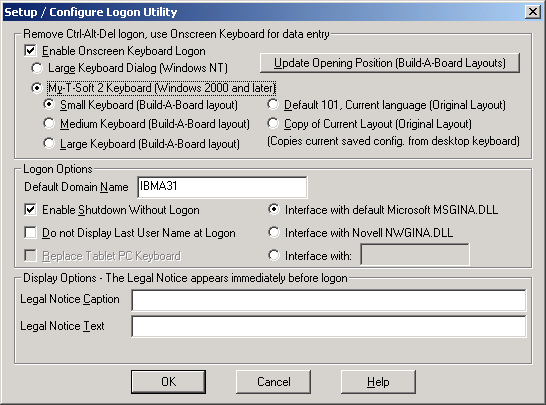
Task: Confirm settings with OK button
Action: 169,382
